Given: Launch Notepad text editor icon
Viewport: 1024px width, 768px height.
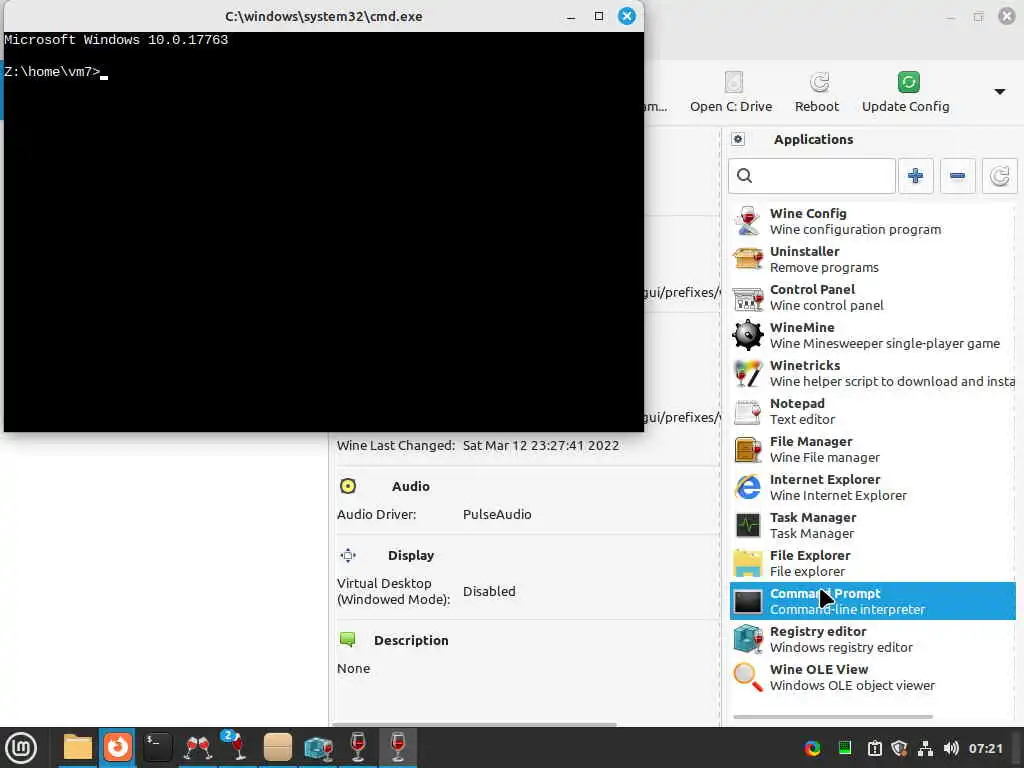Looking at the screenshot, I should point(748,411).
